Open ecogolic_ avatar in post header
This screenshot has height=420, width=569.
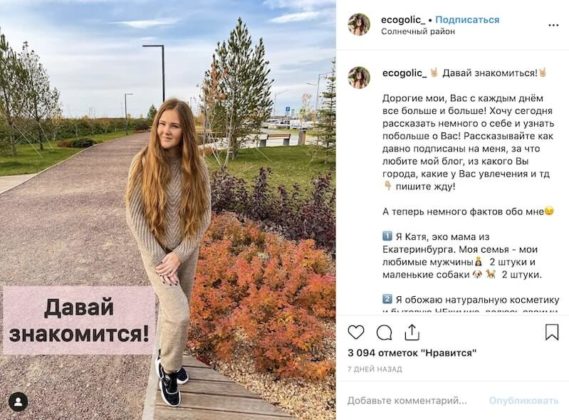coord(359,25)
